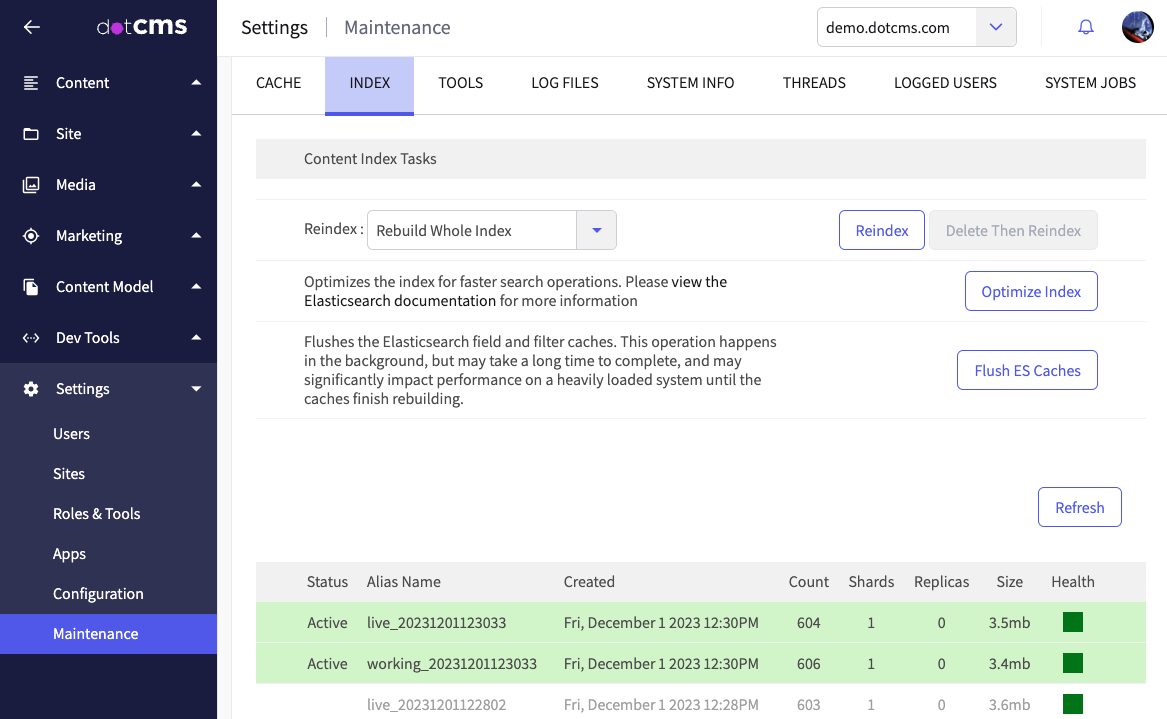This screenshot has width=1167, height=719.
Task: Click the Content menu list icon
Action: pyautogui.click(x=31, y=83)
